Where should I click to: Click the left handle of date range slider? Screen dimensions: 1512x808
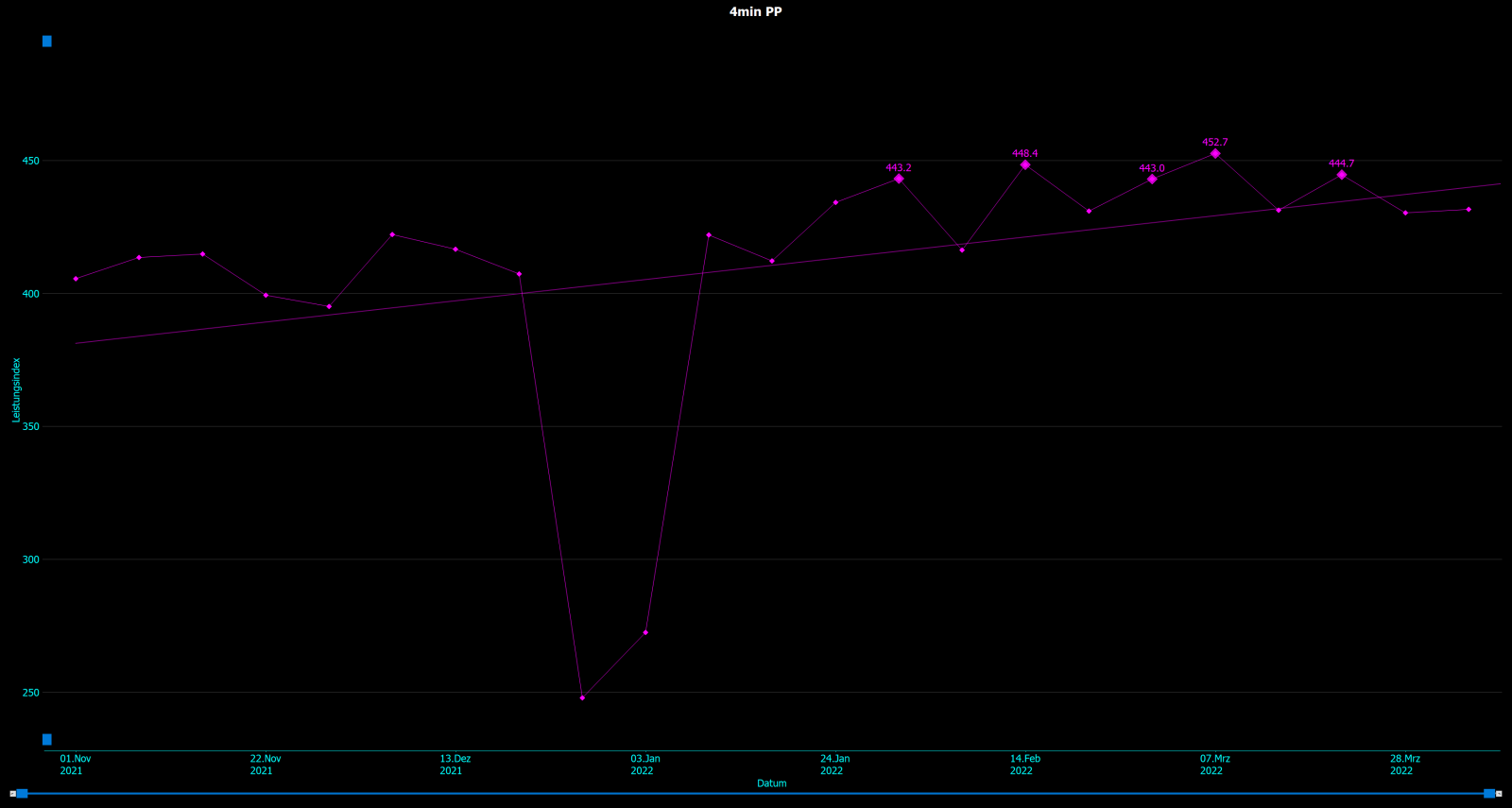(23, 794)
